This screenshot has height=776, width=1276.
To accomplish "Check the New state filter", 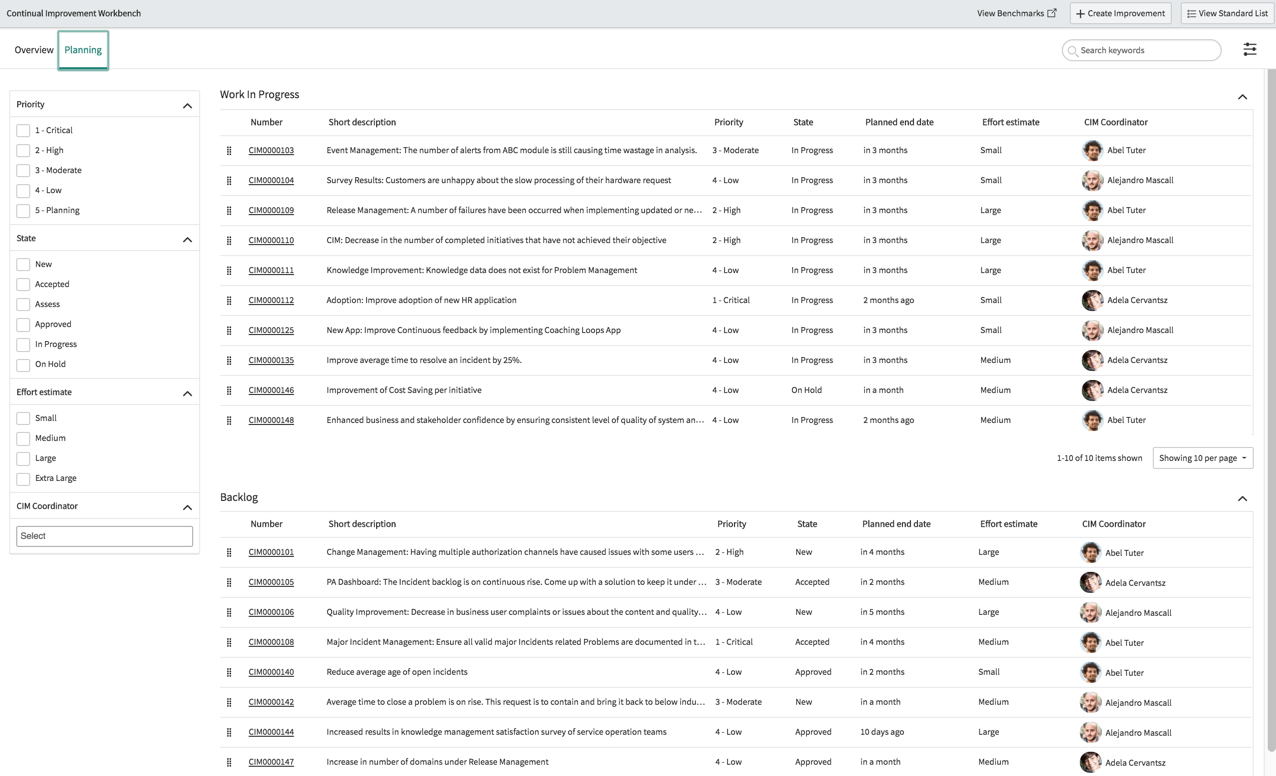I will (x=23, y=264).
